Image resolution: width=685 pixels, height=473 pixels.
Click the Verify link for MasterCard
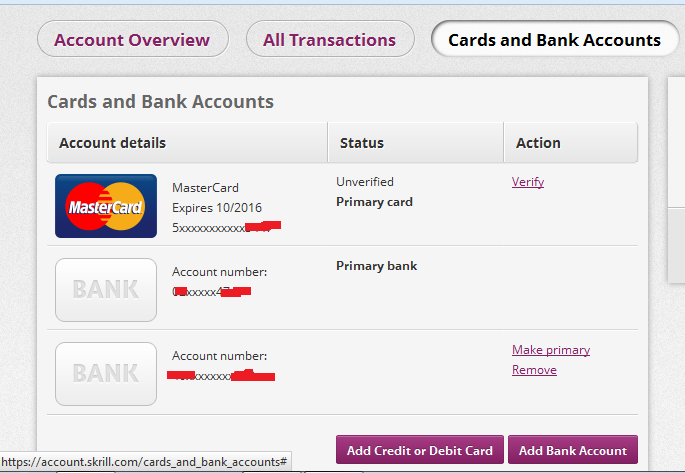528,182
